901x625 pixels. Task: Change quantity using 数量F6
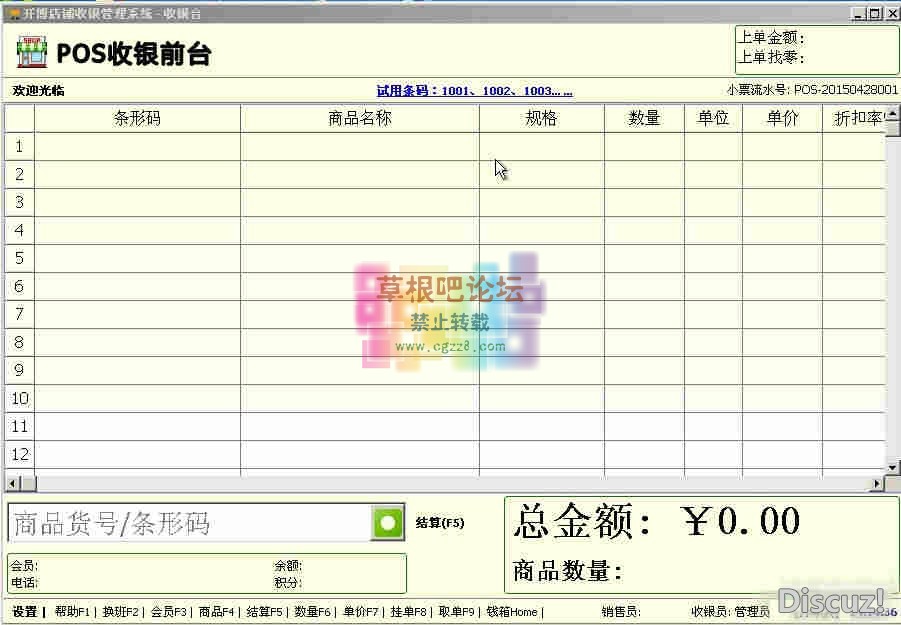(x=312, y=612)
